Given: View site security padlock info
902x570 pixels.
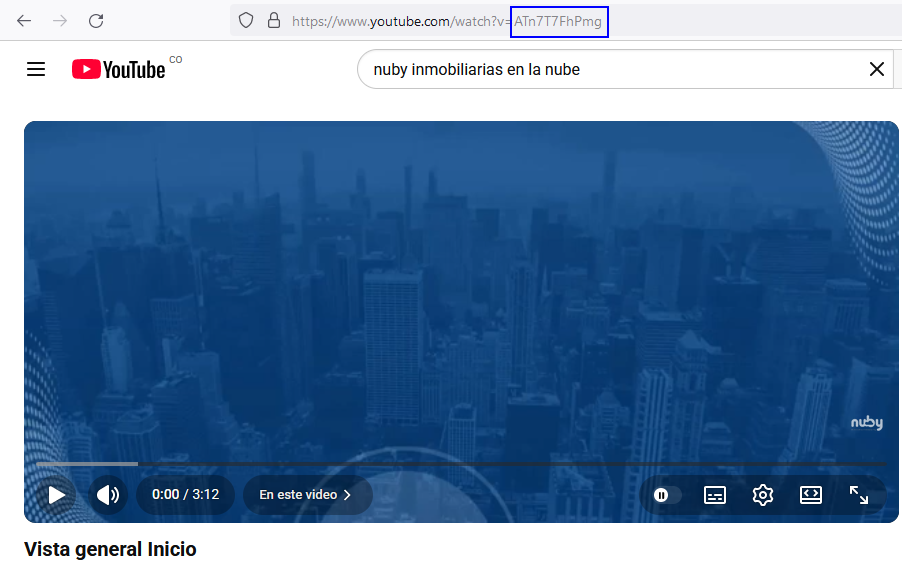Looking at the screenshot, I should (x=273, y=20).
